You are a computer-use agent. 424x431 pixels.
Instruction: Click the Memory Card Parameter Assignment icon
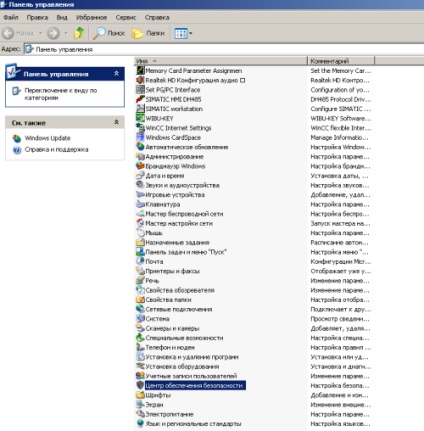pyautogui.click(x=140, y=70)
